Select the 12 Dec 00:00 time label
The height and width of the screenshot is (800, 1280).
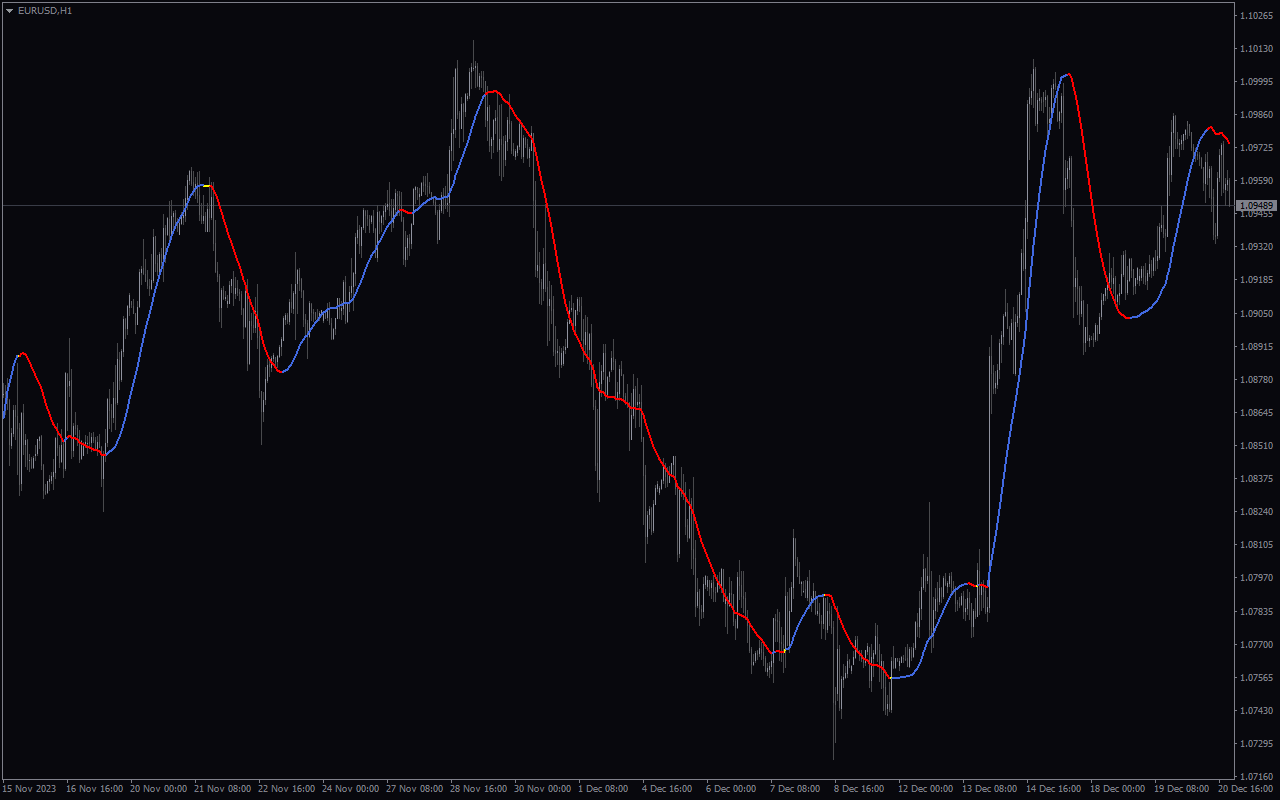point(926,789)
